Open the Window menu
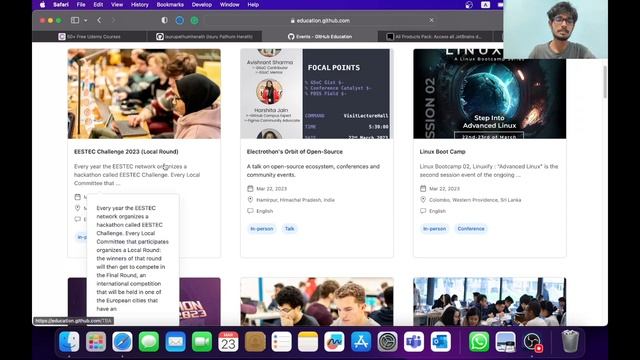 229,5
